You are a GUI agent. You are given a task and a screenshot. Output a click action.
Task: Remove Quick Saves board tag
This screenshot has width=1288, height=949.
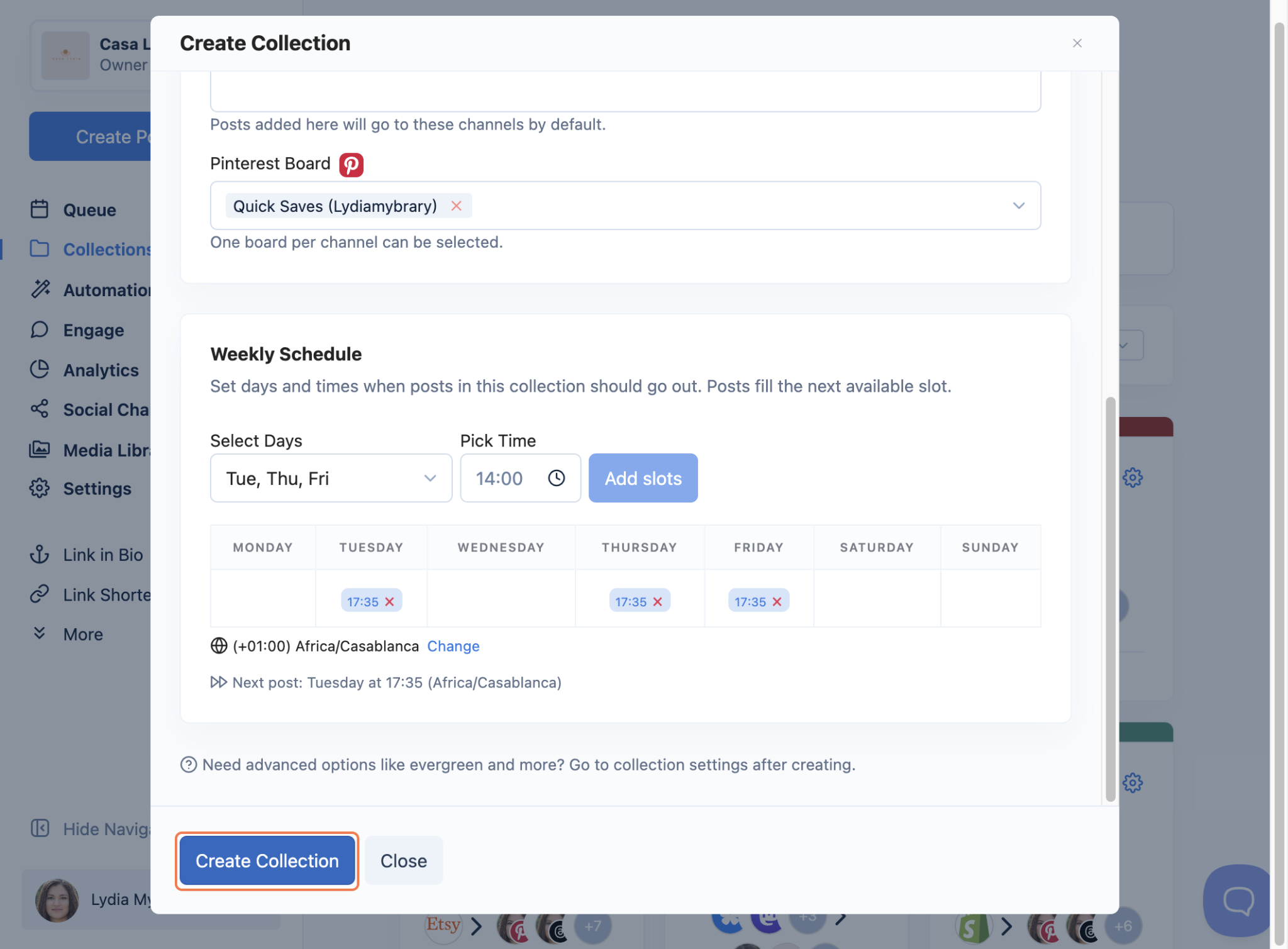tap(456, 206)
